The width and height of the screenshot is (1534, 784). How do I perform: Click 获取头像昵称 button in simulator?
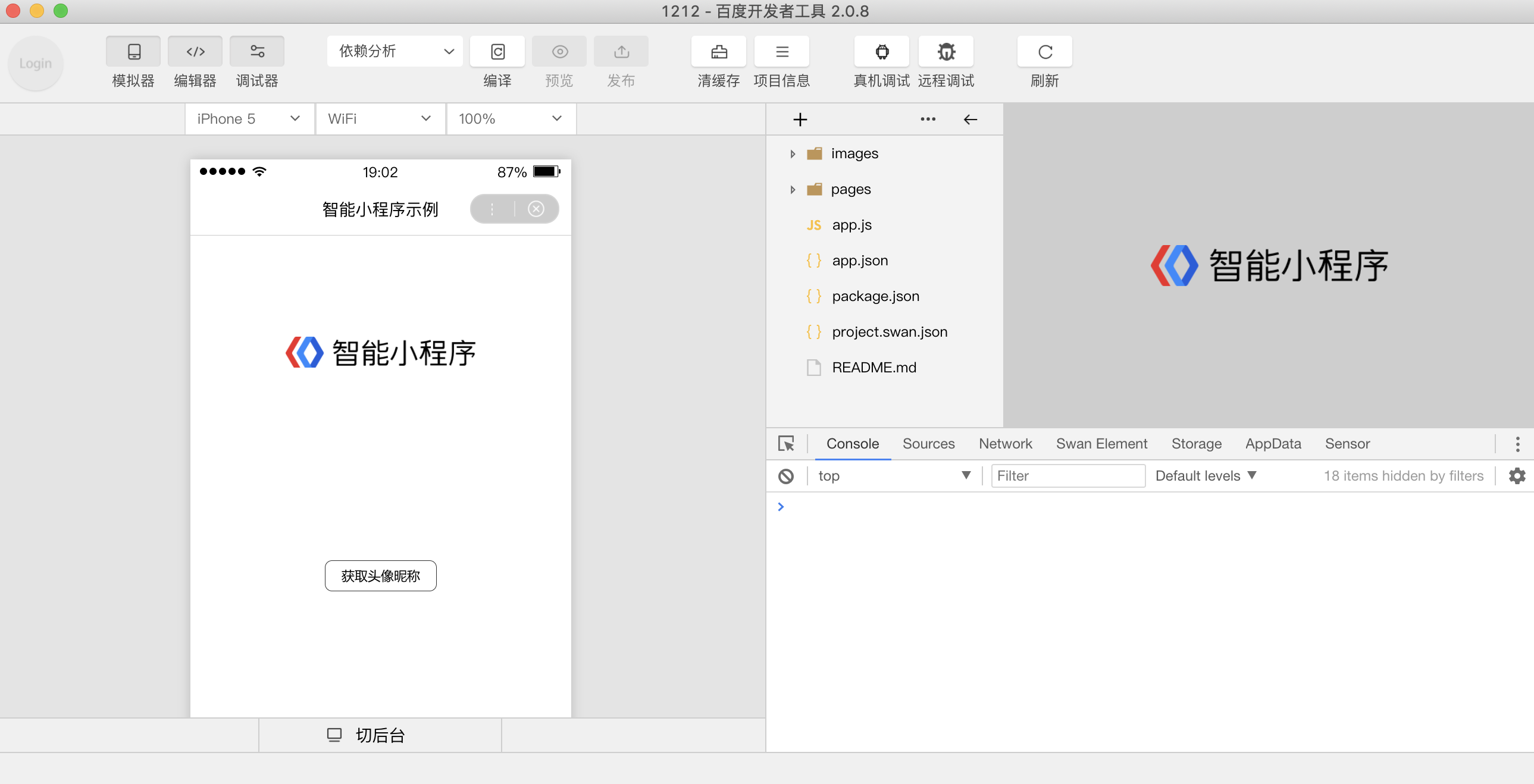(x=380, y=576)
